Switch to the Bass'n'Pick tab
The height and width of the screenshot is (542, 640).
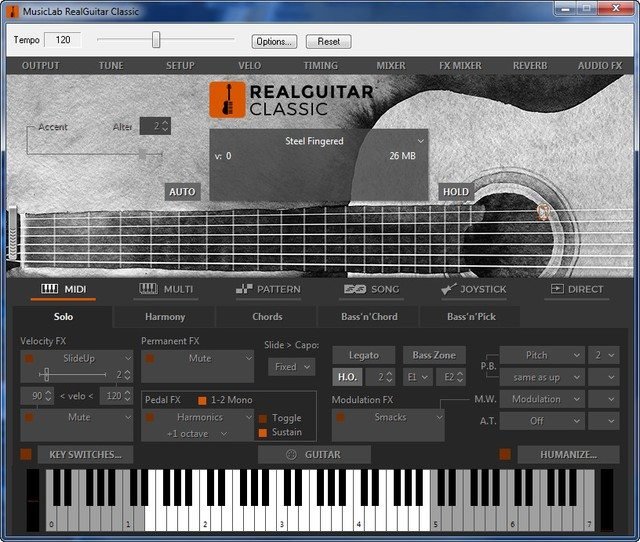click(x=471, y=317)
